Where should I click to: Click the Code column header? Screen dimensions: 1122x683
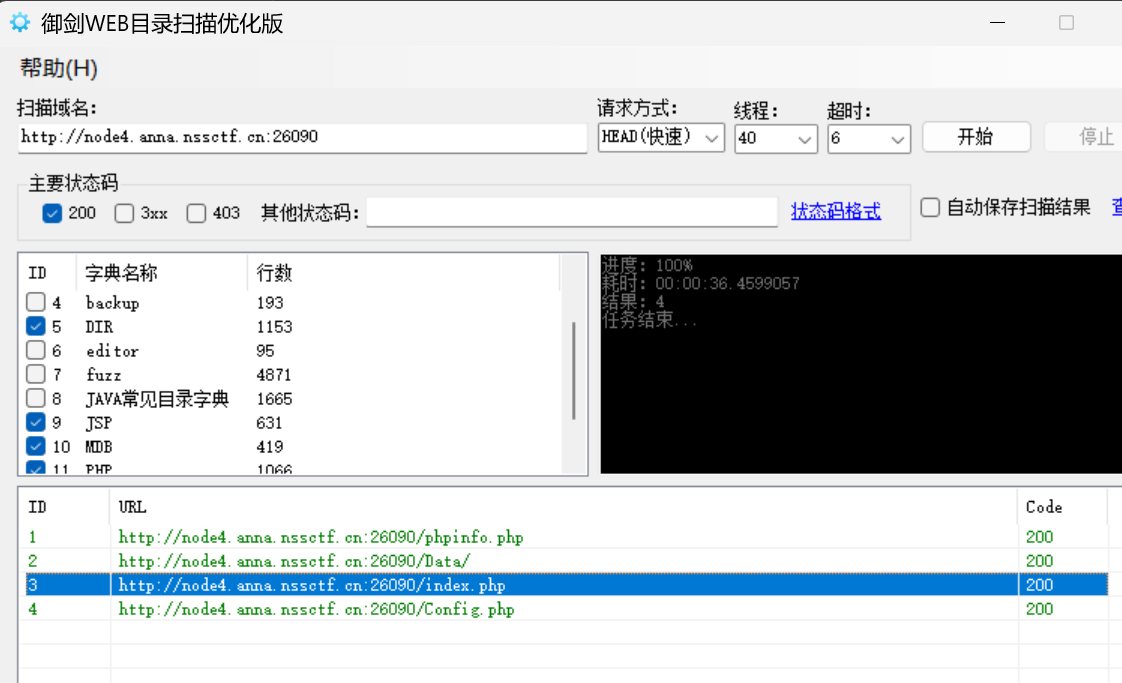point(1044,507)
